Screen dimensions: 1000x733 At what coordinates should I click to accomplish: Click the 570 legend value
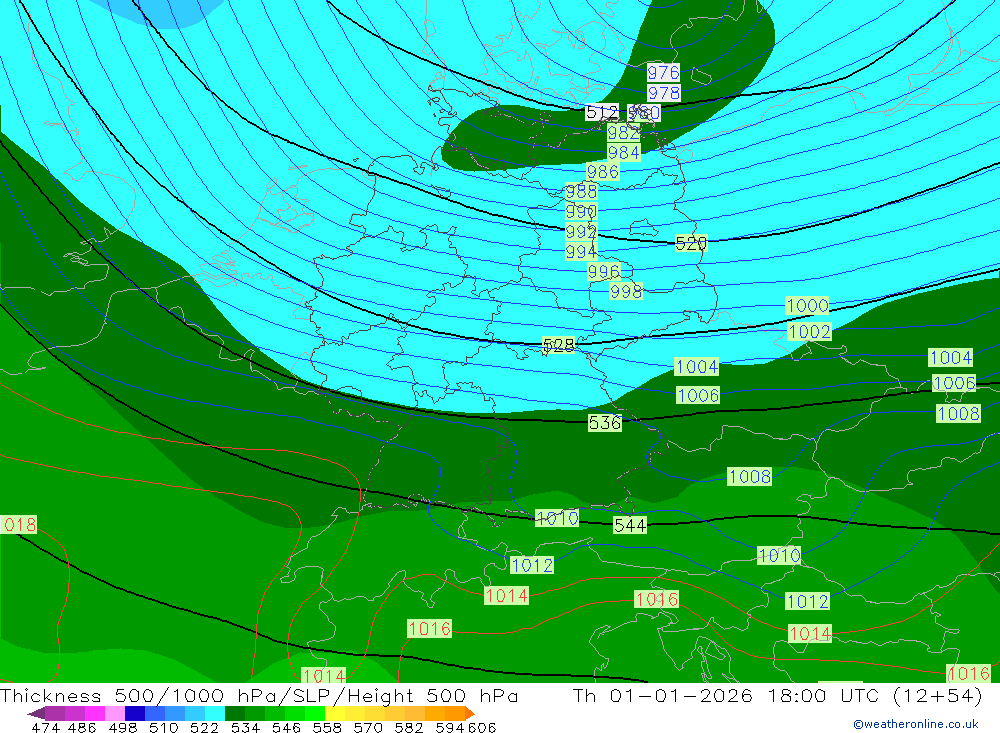point(368,727)
